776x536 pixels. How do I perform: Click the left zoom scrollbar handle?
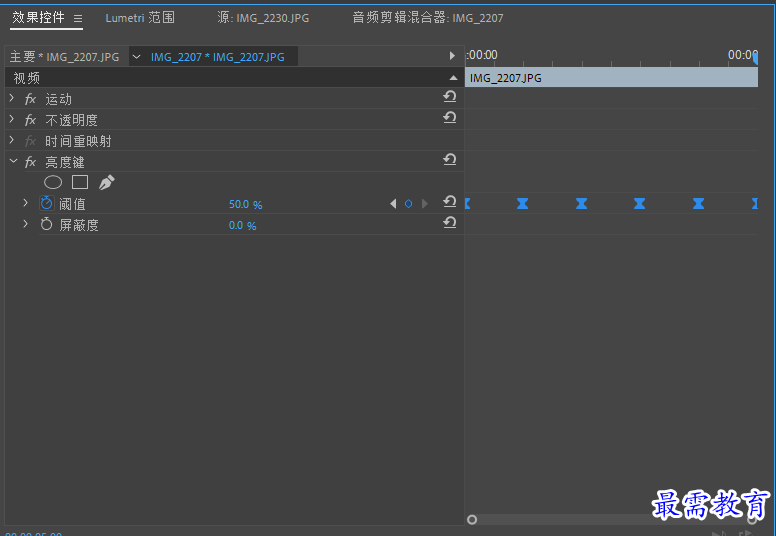[472, 519]
